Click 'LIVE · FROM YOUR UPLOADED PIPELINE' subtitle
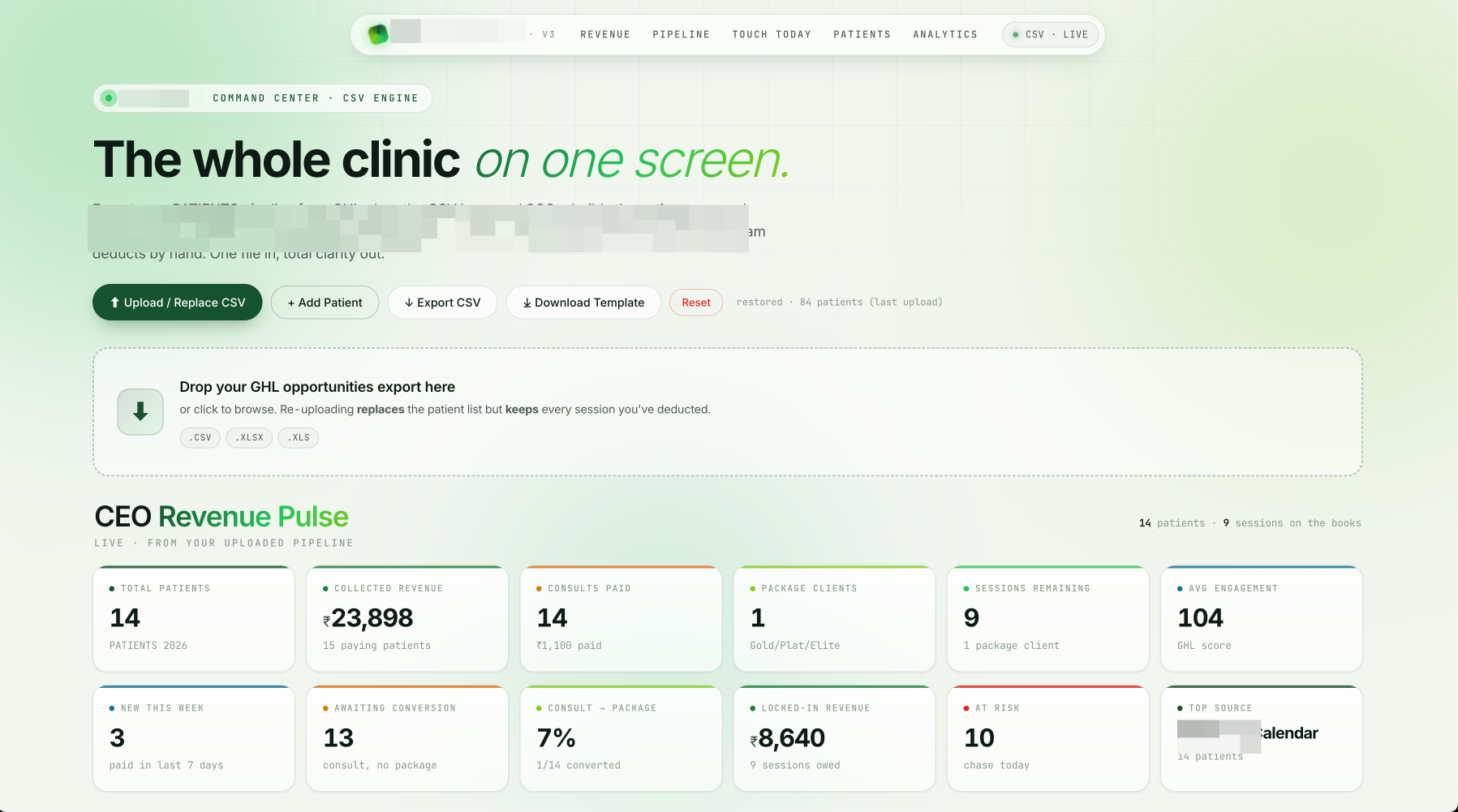The height and width of the screenshot is (812, 1458). tap(224, 543)
